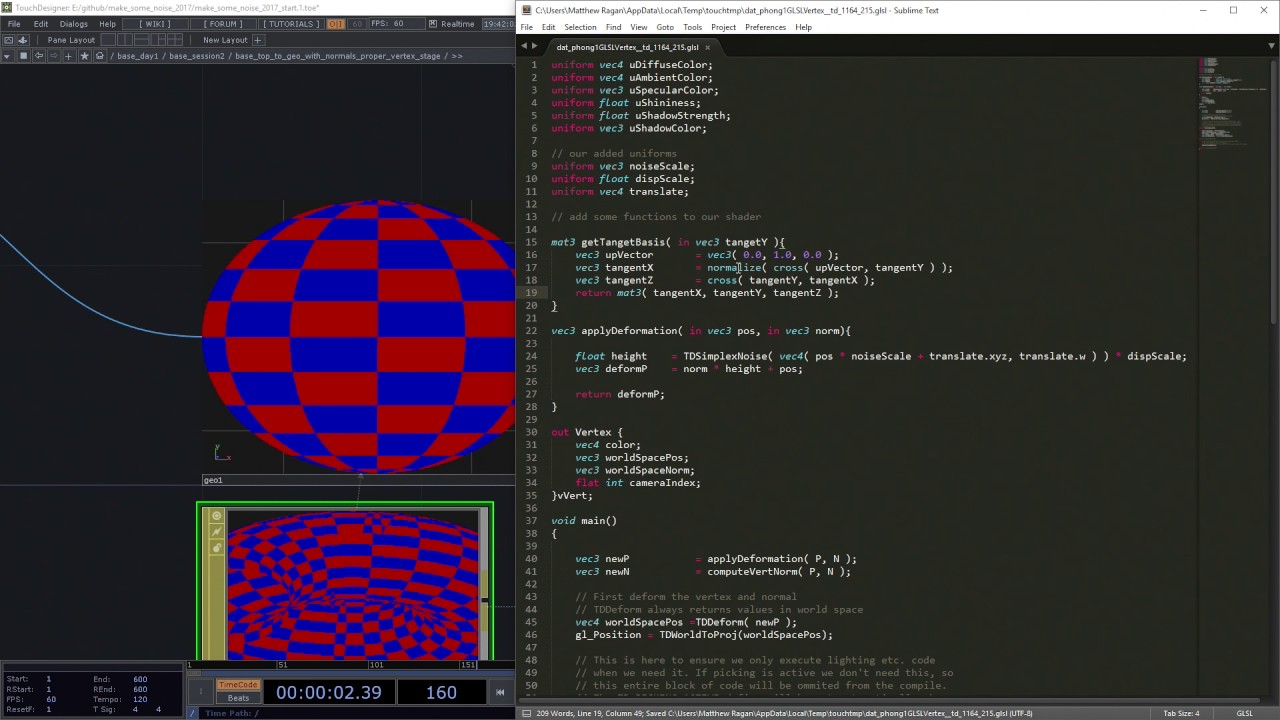
Task: Toggle viewer active circle icon on node
Action: (216, 516)
